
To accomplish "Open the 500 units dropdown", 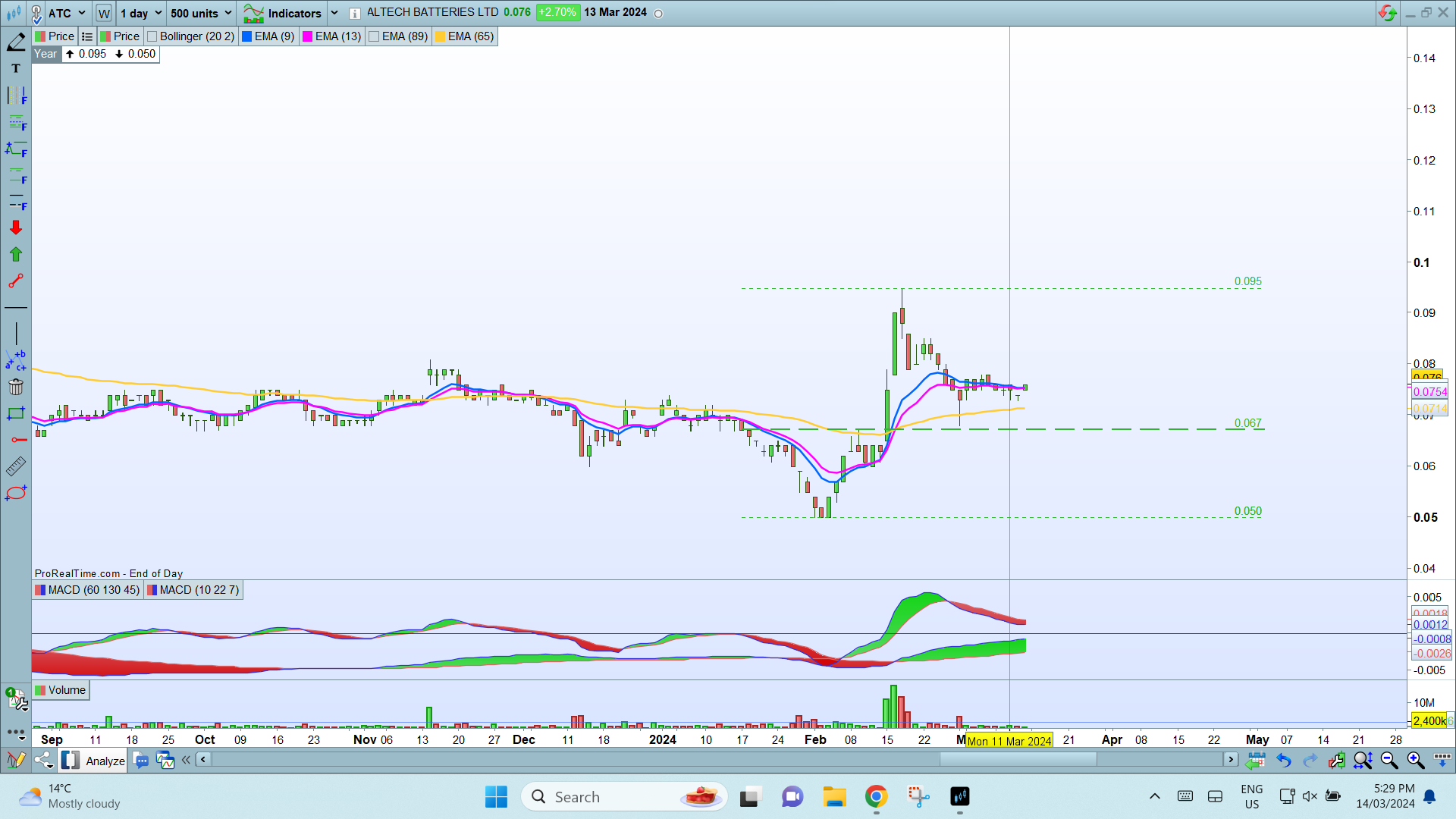I will click(x=201, y=13).
